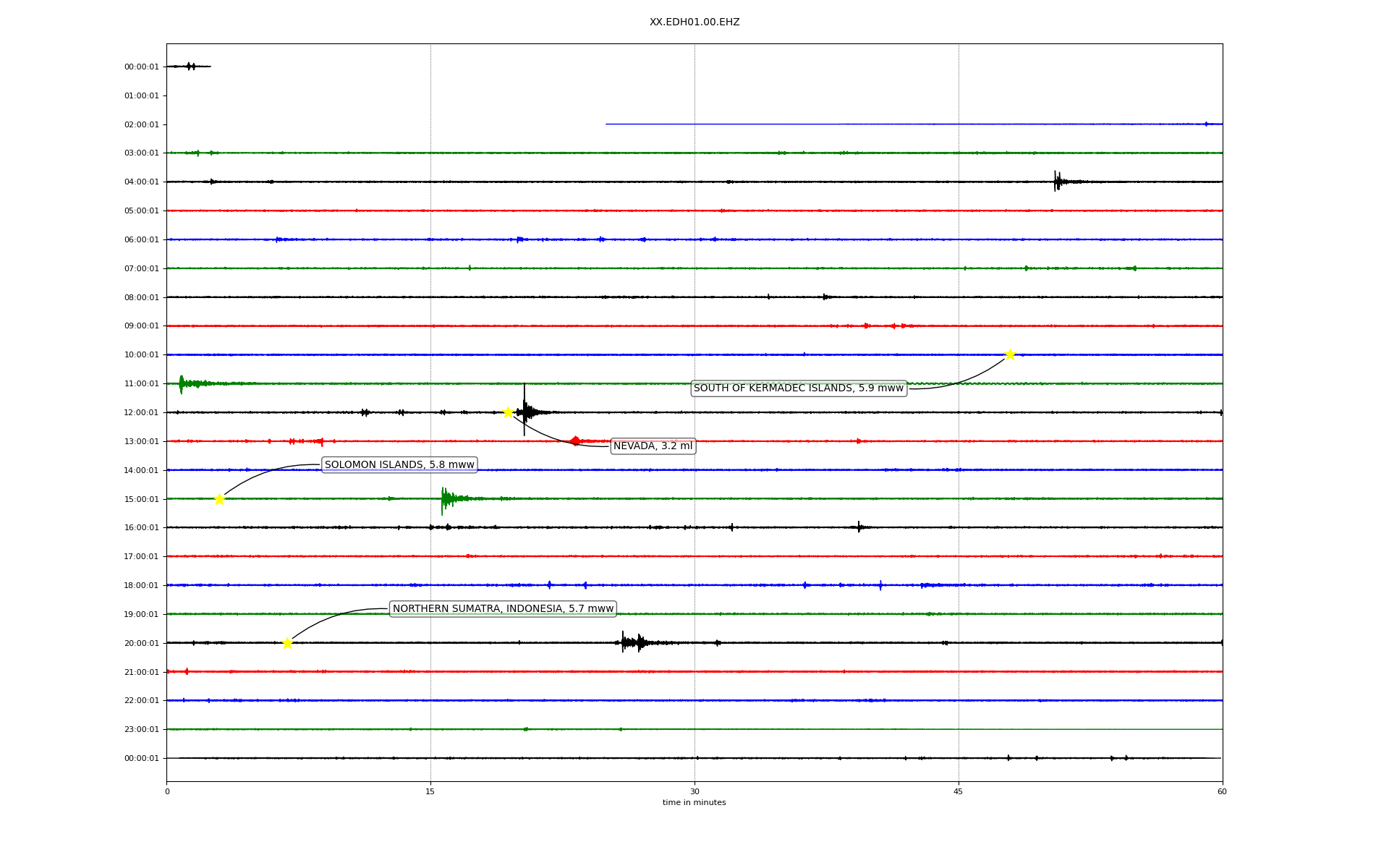Click the green burst at start of the 11:00:01 trace

point(182,383)
